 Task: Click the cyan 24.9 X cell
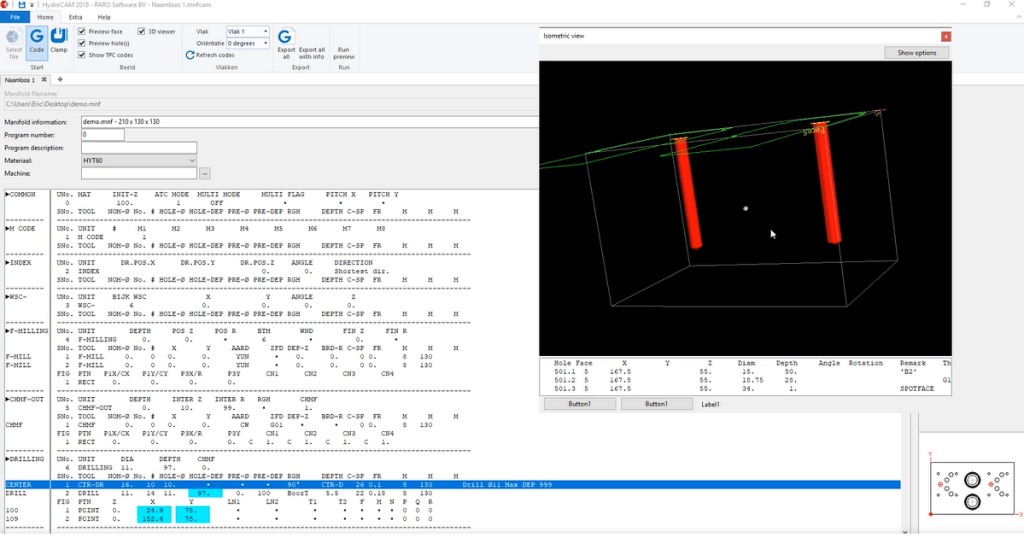(154, 510)
